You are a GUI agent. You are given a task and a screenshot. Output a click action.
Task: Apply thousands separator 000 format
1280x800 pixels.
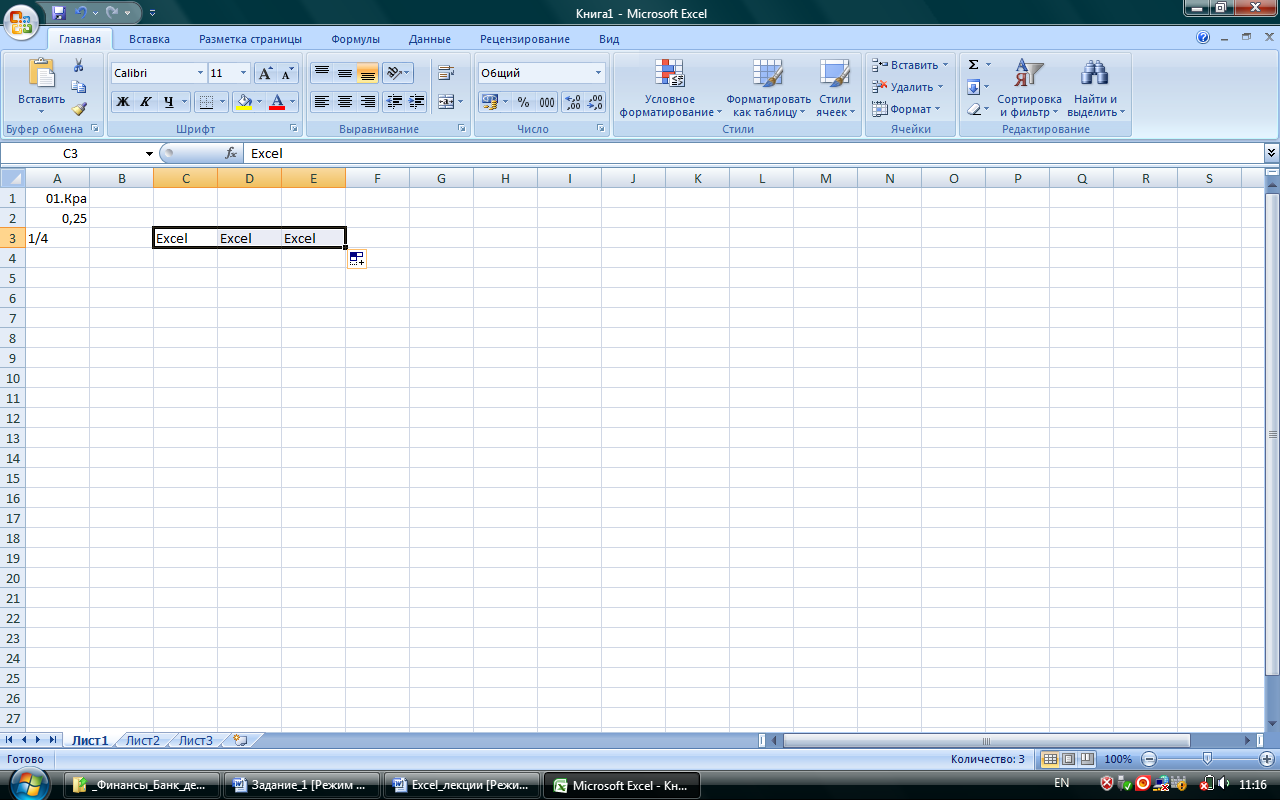point(547,102)
